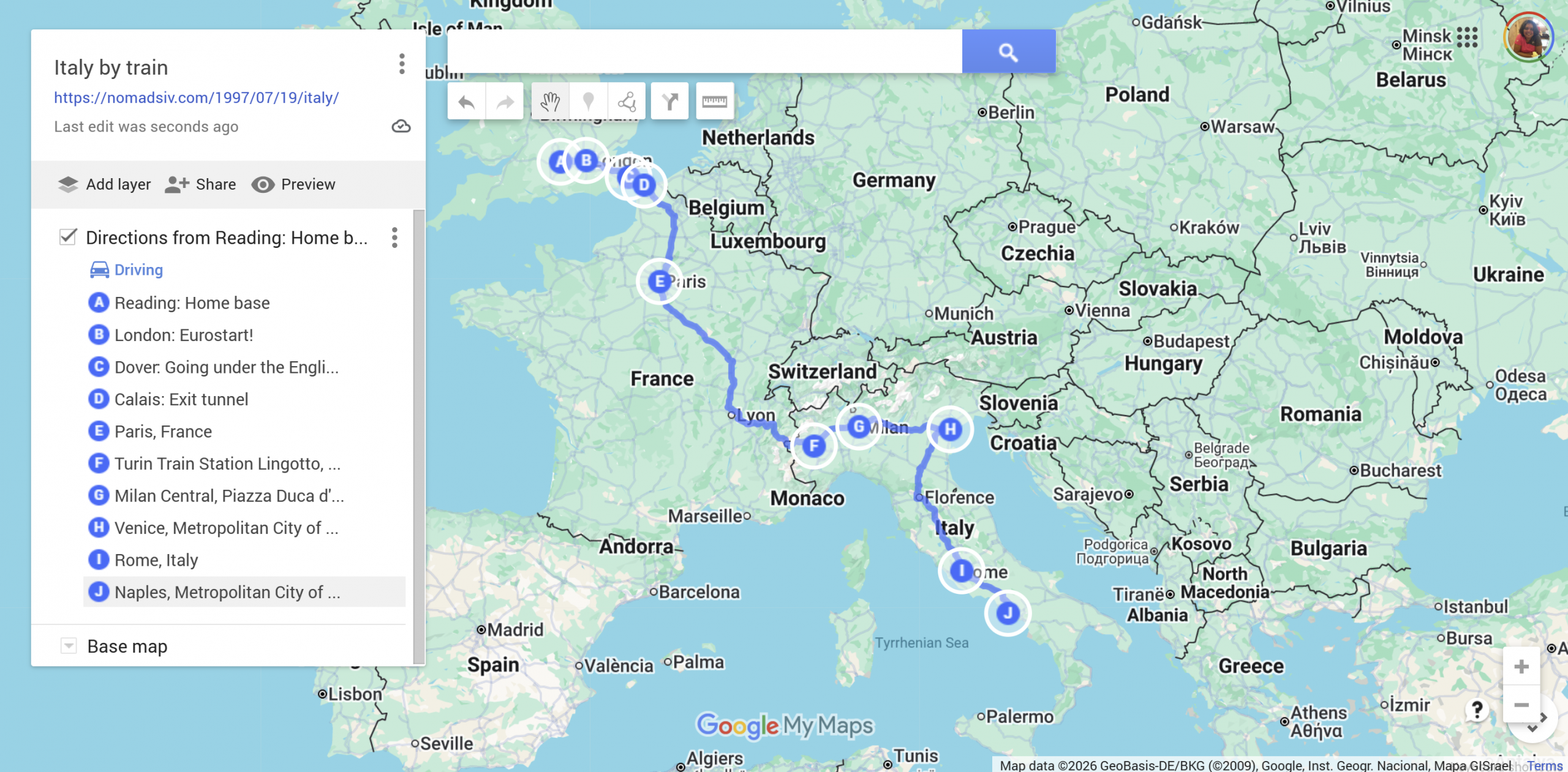Click the Redo arrow in the toolbar
This screenshot has width=1568, height=772.
click(x=505, y=102)
